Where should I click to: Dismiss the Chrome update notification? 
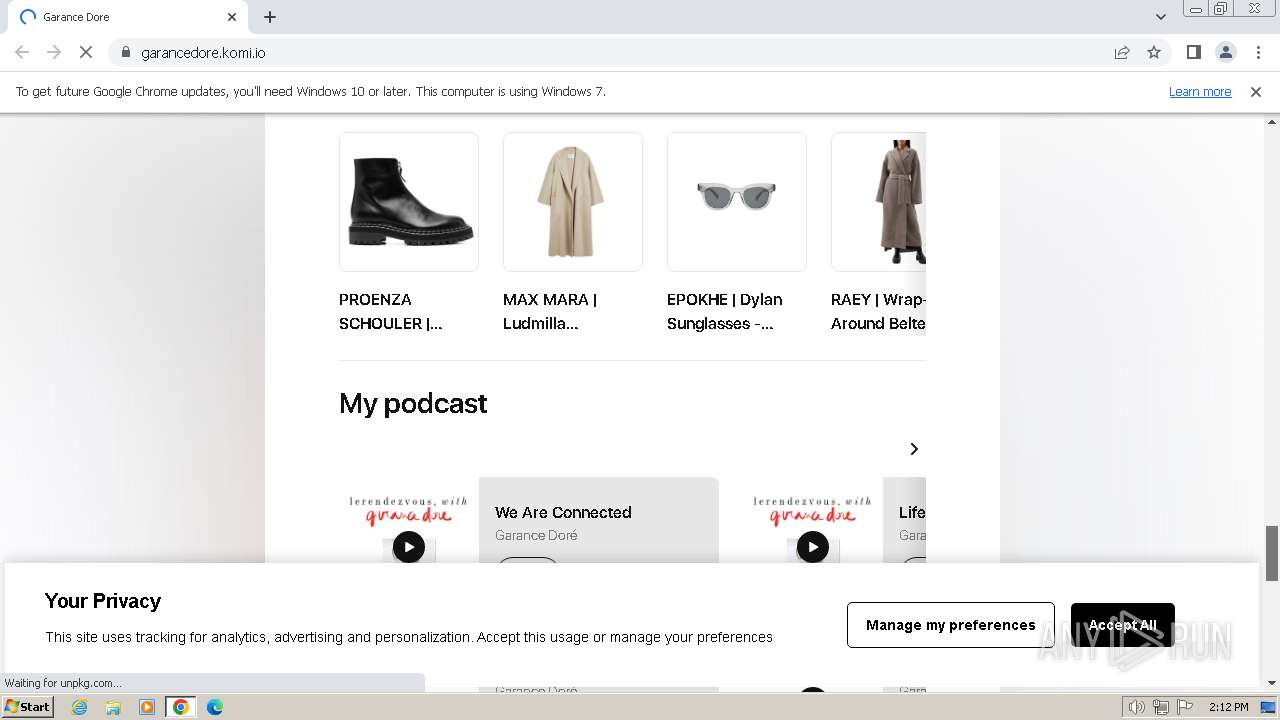pos(1256,91)
